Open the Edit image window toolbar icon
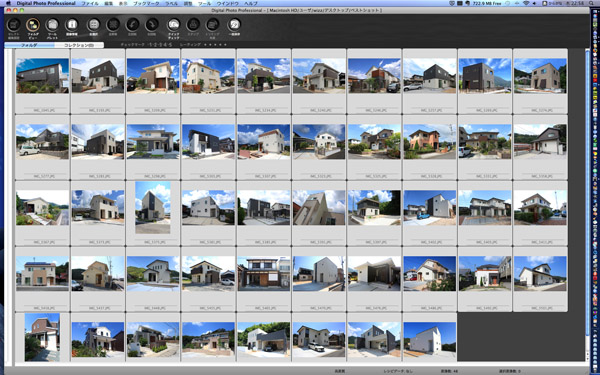The width and height of the screenshot is (600, 375). click(x=14, y=25)
